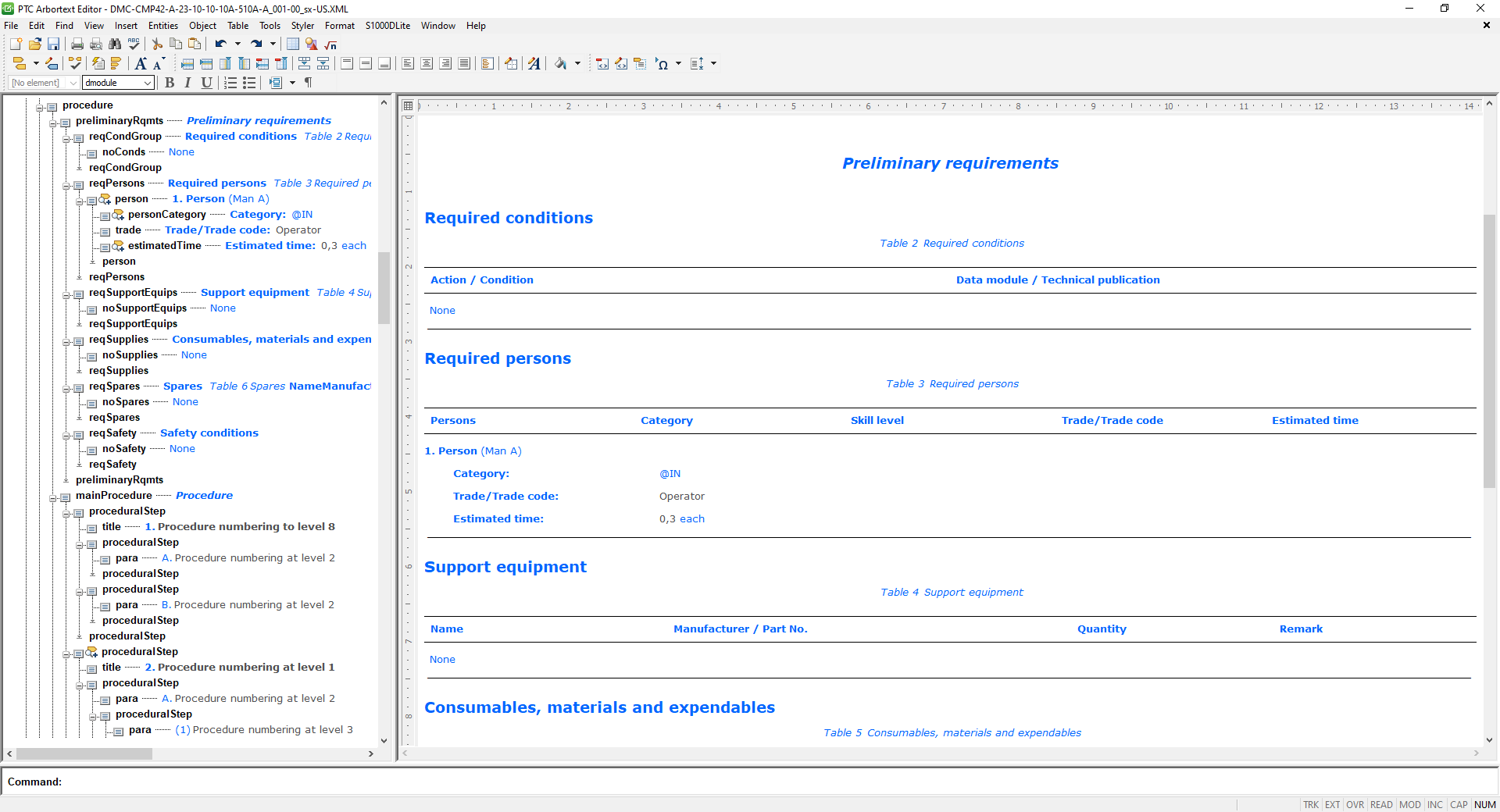Run spell check with the ABC toolbar icon
The width and height of the screenshot is (1500, 812).
click(x=134, y=45)
